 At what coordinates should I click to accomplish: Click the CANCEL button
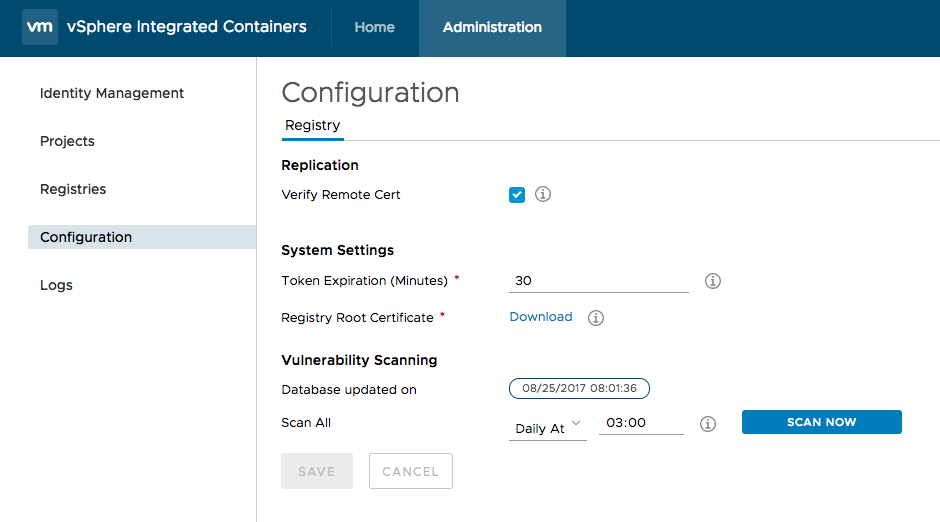pos(411,471)
